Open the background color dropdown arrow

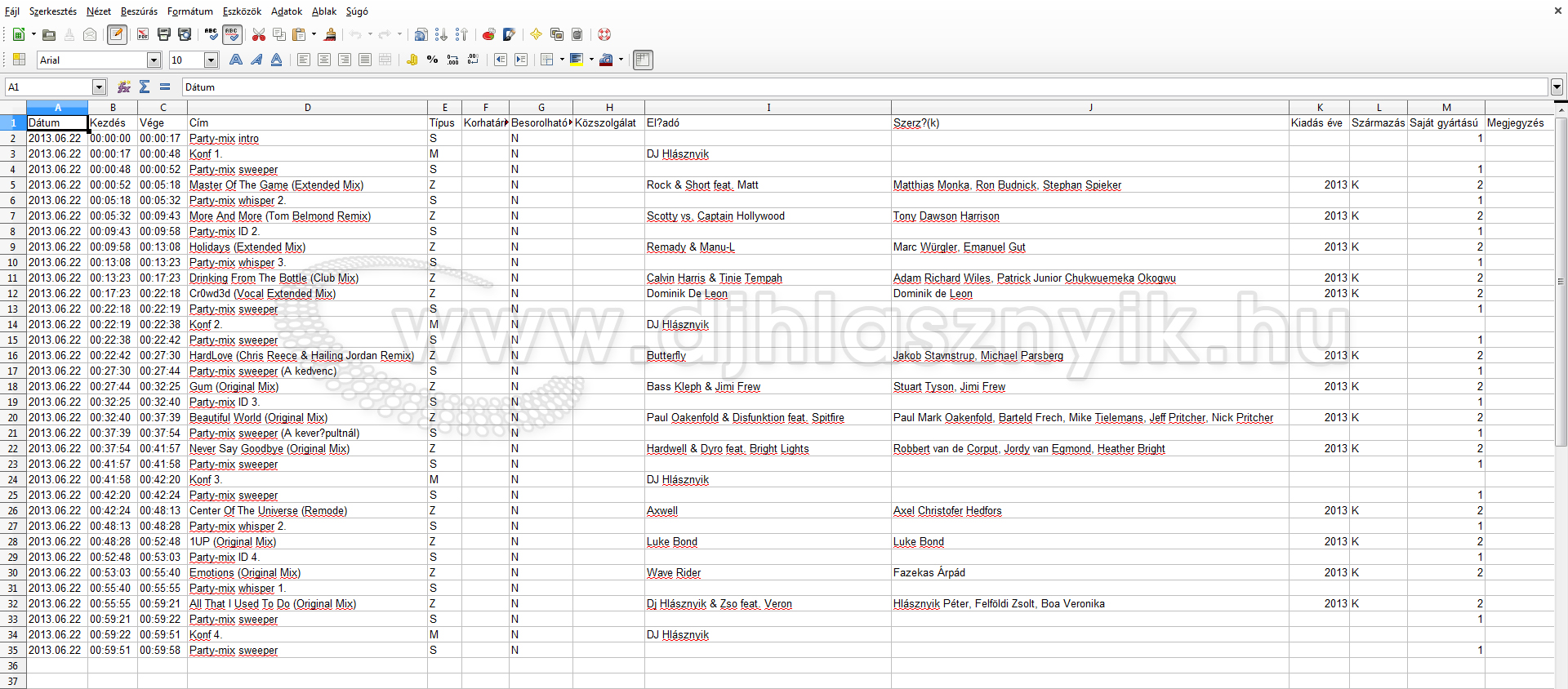591,60
